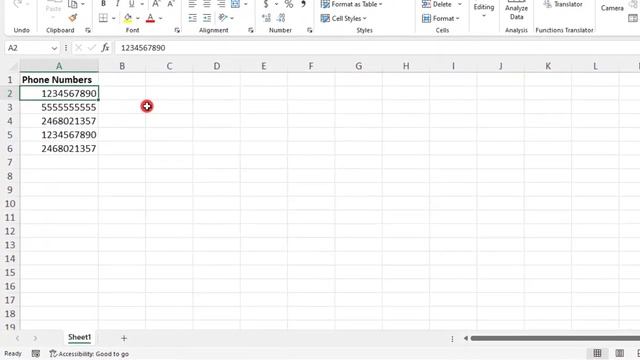Apply Accounting number format dollar sign
Screen dimensions: 640x360
coord(266,4)
